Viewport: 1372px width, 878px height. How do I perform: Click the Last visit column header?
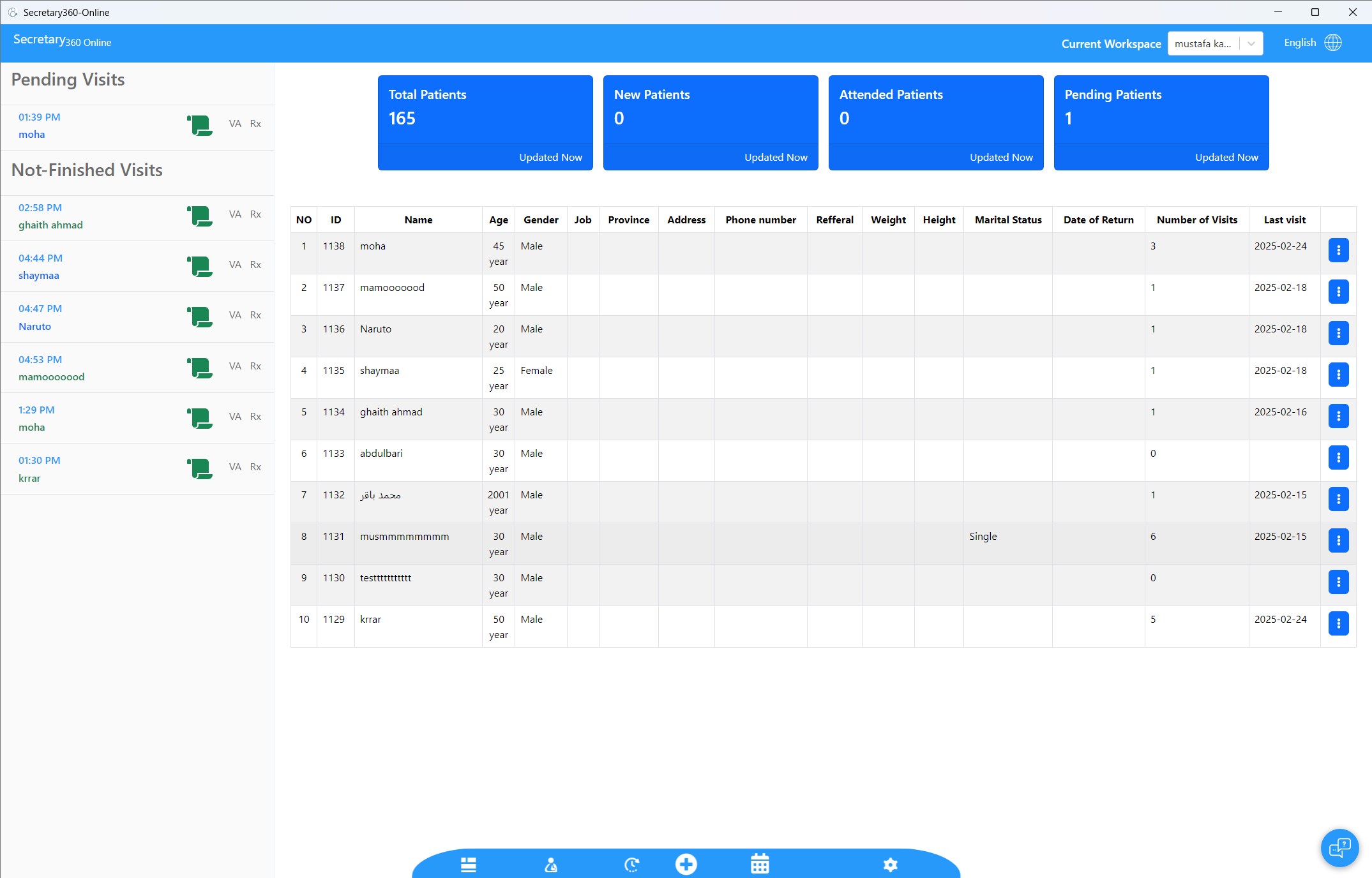click(1285, 219)
